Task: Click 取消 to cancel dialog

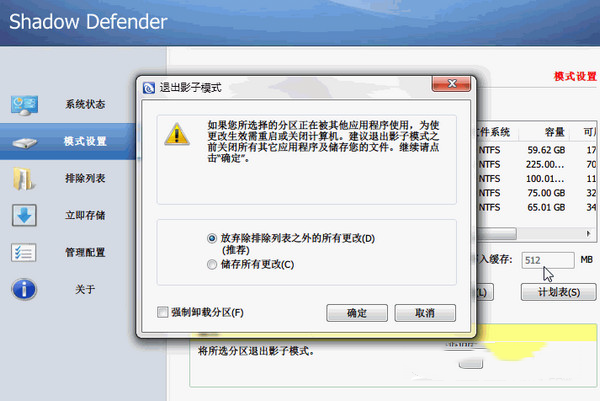Action: (x=425, y=313)
